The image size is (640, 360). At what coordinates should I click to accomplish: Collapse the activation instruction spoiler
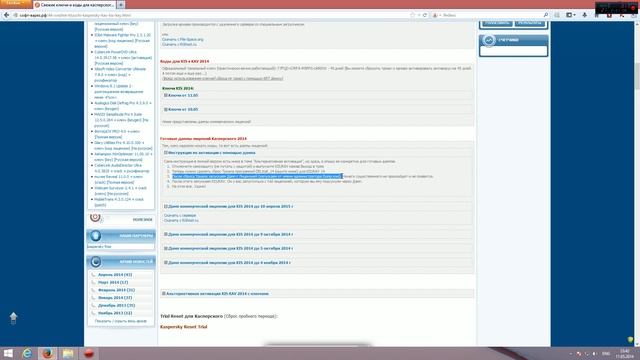coord(210,153)
